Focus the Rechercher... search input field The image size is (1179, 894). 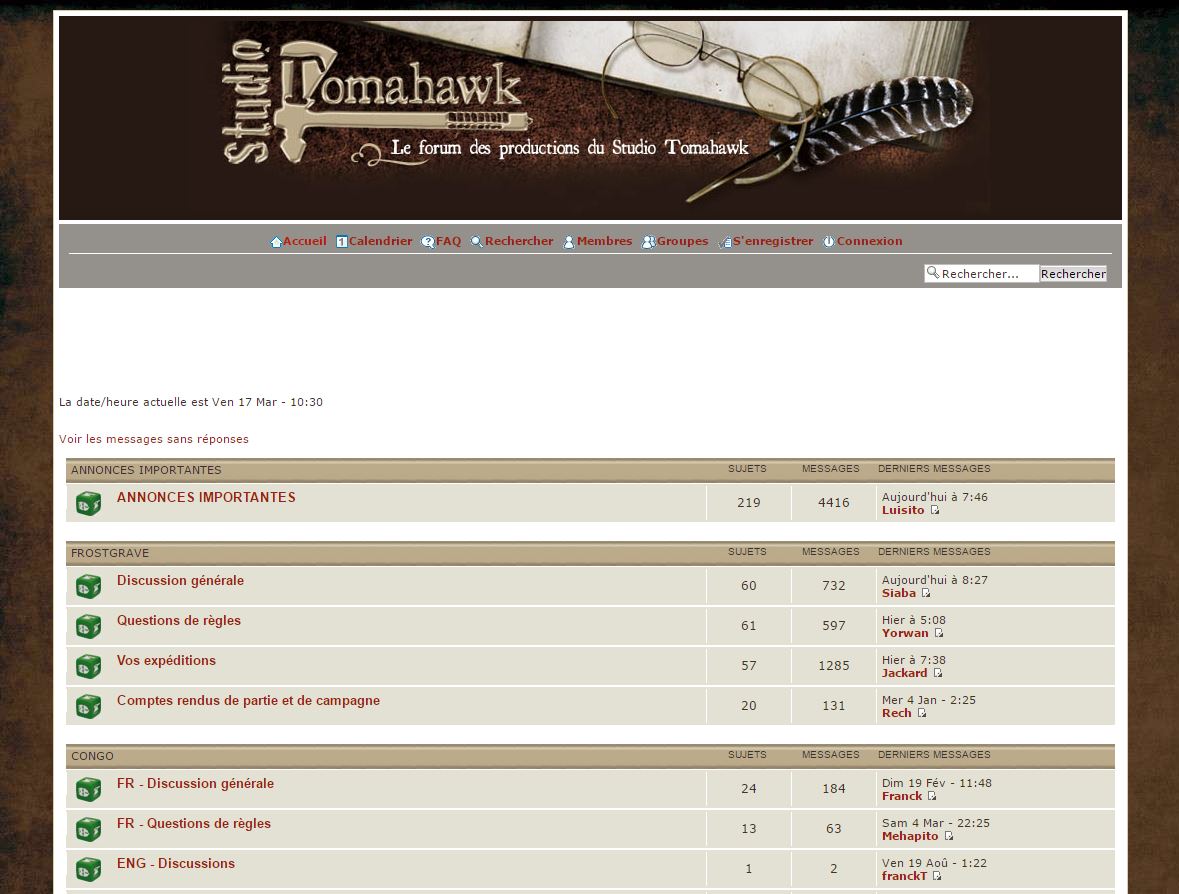(x=981, y=274)
